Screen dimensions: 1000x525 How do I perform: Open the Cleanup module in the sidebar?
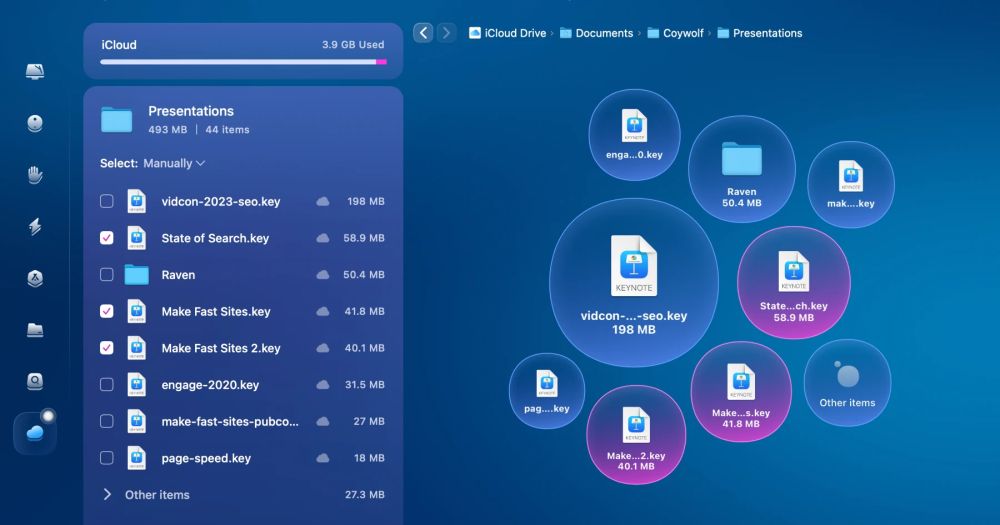pos(35,123)
